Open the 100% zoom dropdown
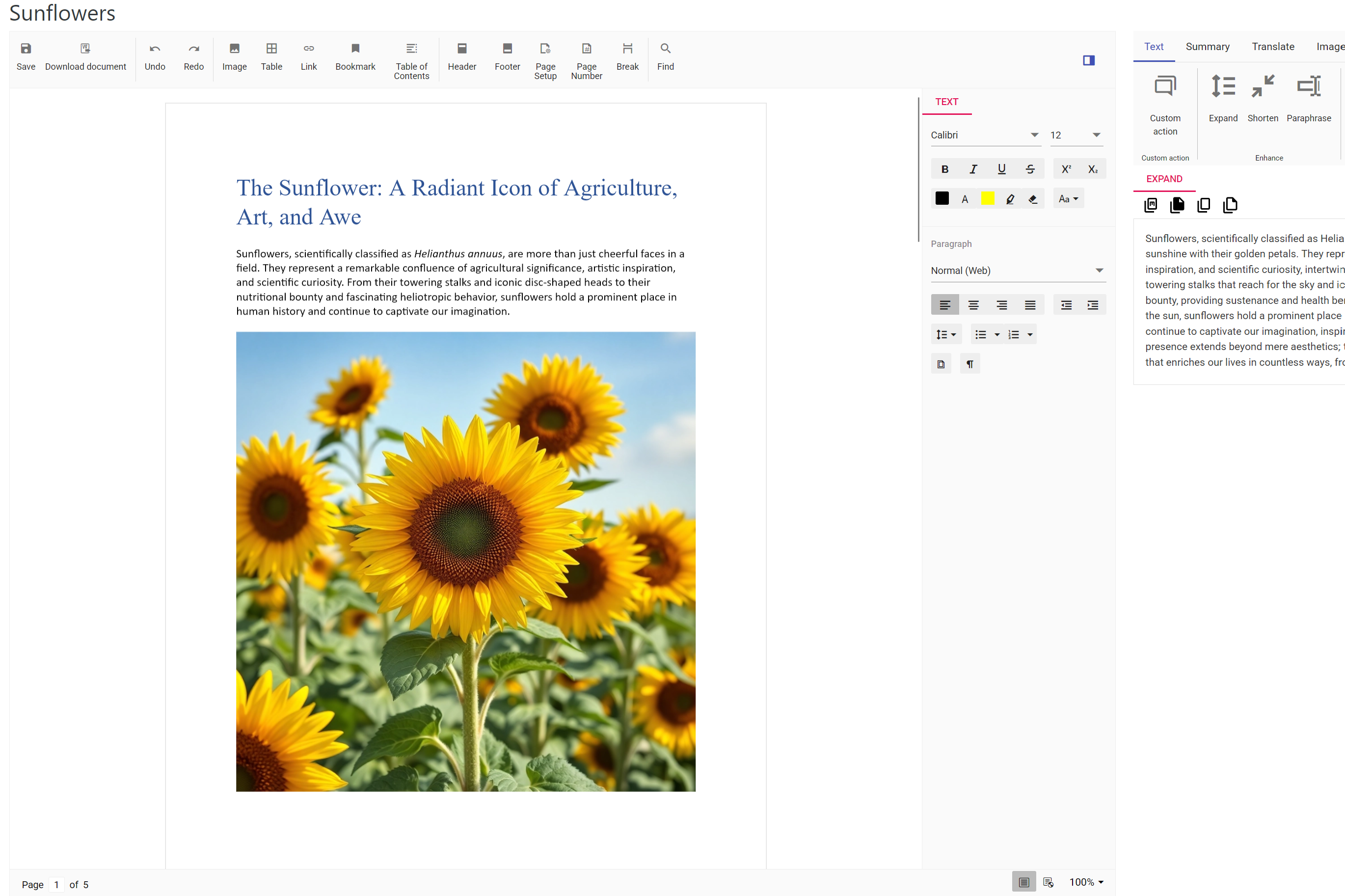The height and width of the screenshot is (896, 1345). (x=1086, y=882)
